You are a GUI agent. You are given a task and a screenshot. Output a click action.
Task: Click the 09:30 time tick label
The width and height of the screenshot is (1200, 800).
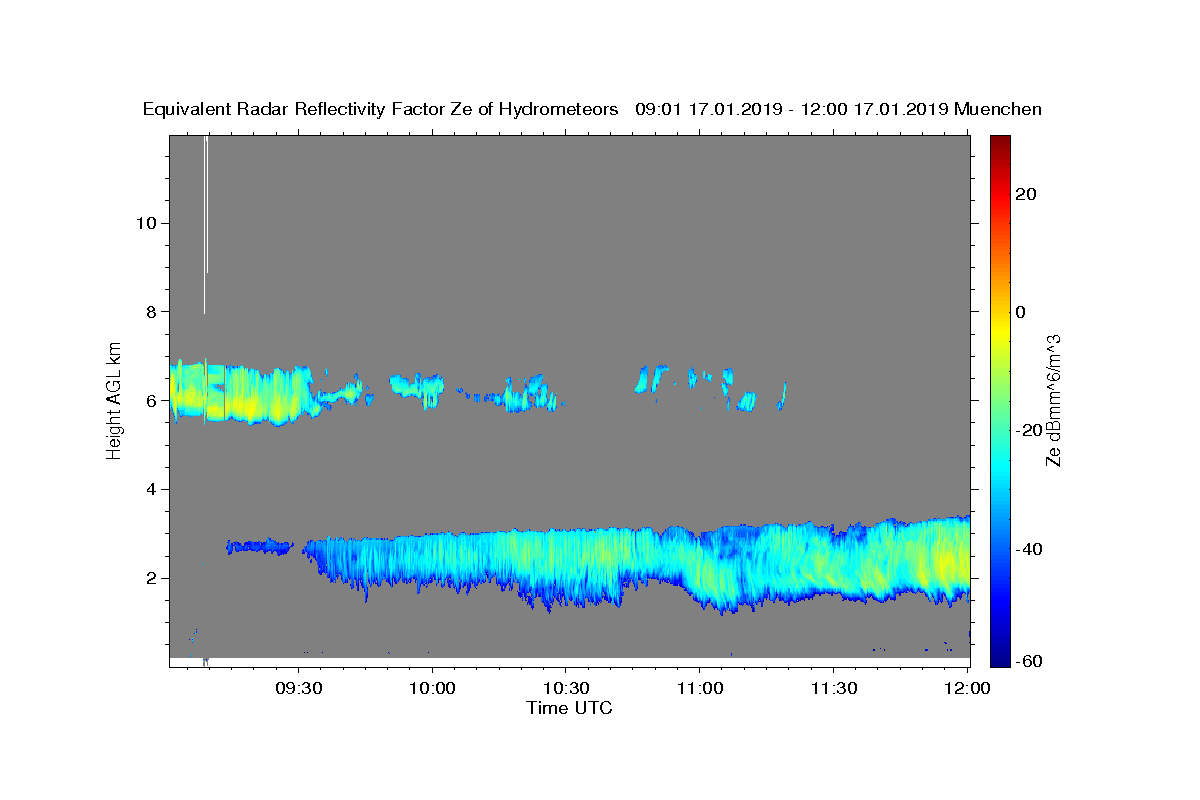click(299, 688)
